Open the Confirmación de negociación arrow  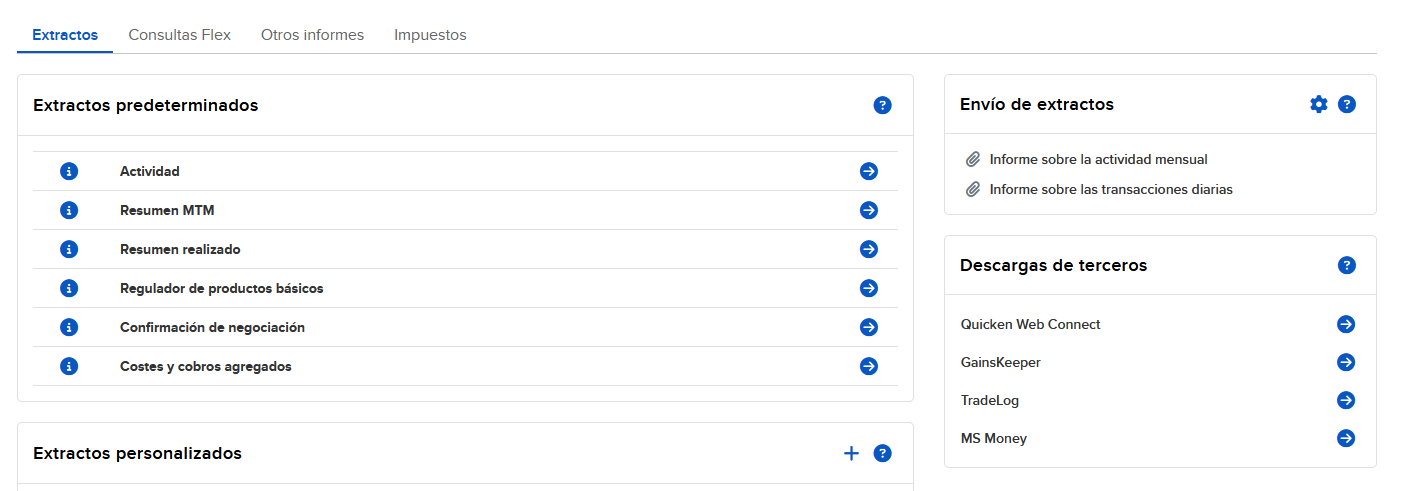point(869,327)
